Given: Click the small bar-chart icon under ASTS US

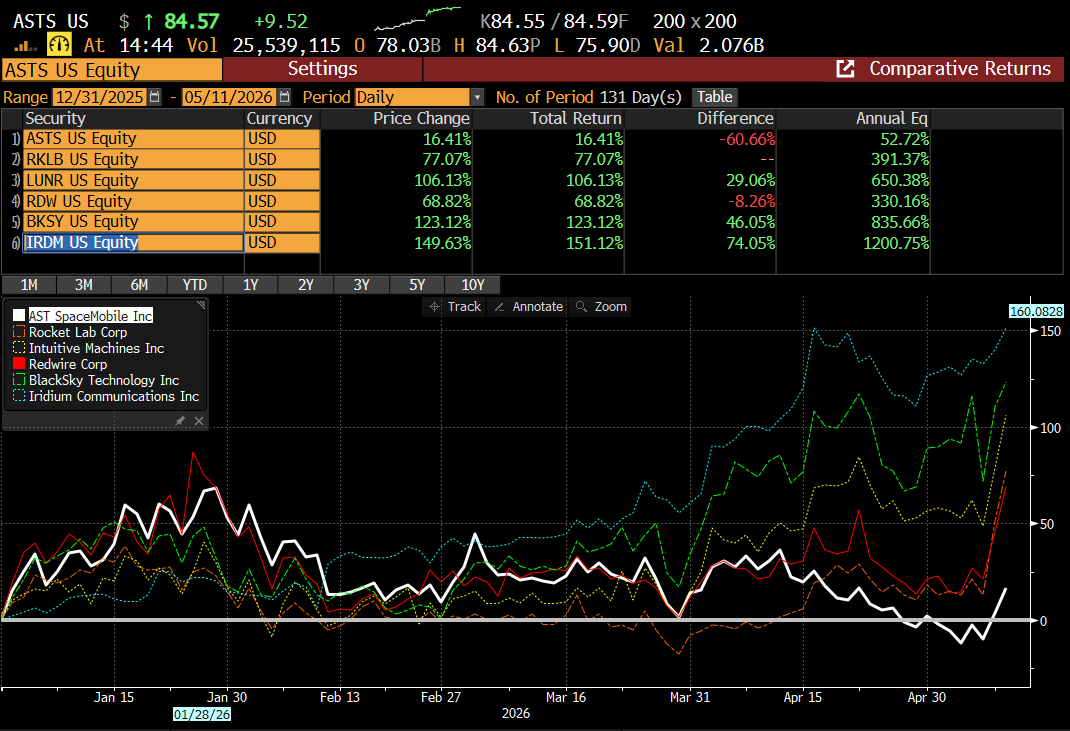Looking at the screenshot, I should [x=25, y=46].
